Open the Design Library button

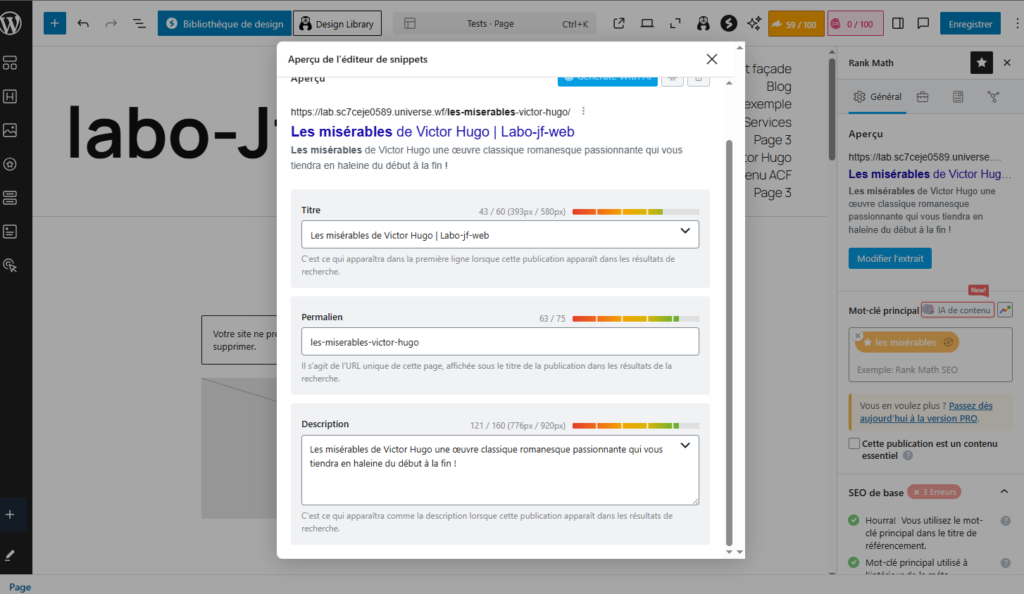click(x=337, y=23)
